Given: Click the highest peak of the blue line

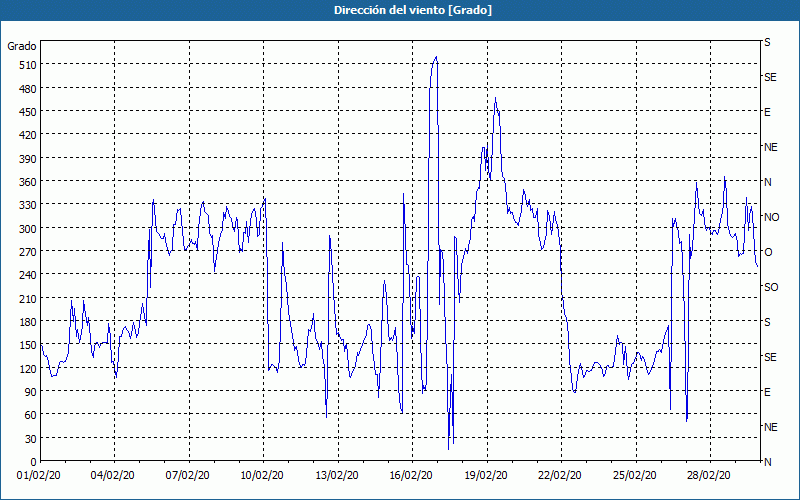Looking at the screenshot, I should pyautogui.click(x=436, y=57).
